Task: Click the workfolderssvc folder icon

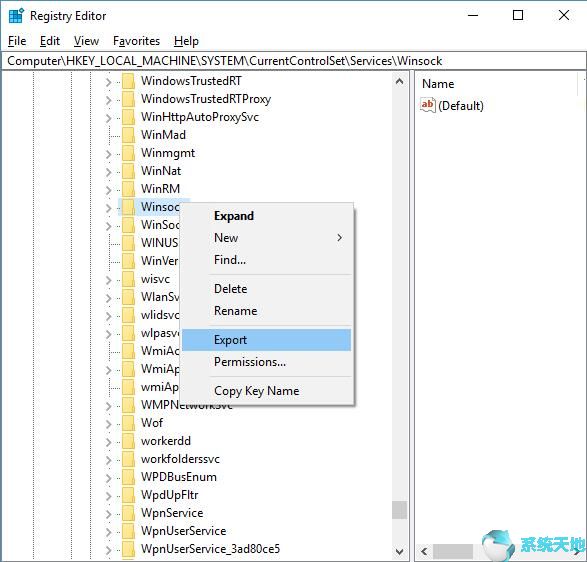Action: [x=128, y=459]
